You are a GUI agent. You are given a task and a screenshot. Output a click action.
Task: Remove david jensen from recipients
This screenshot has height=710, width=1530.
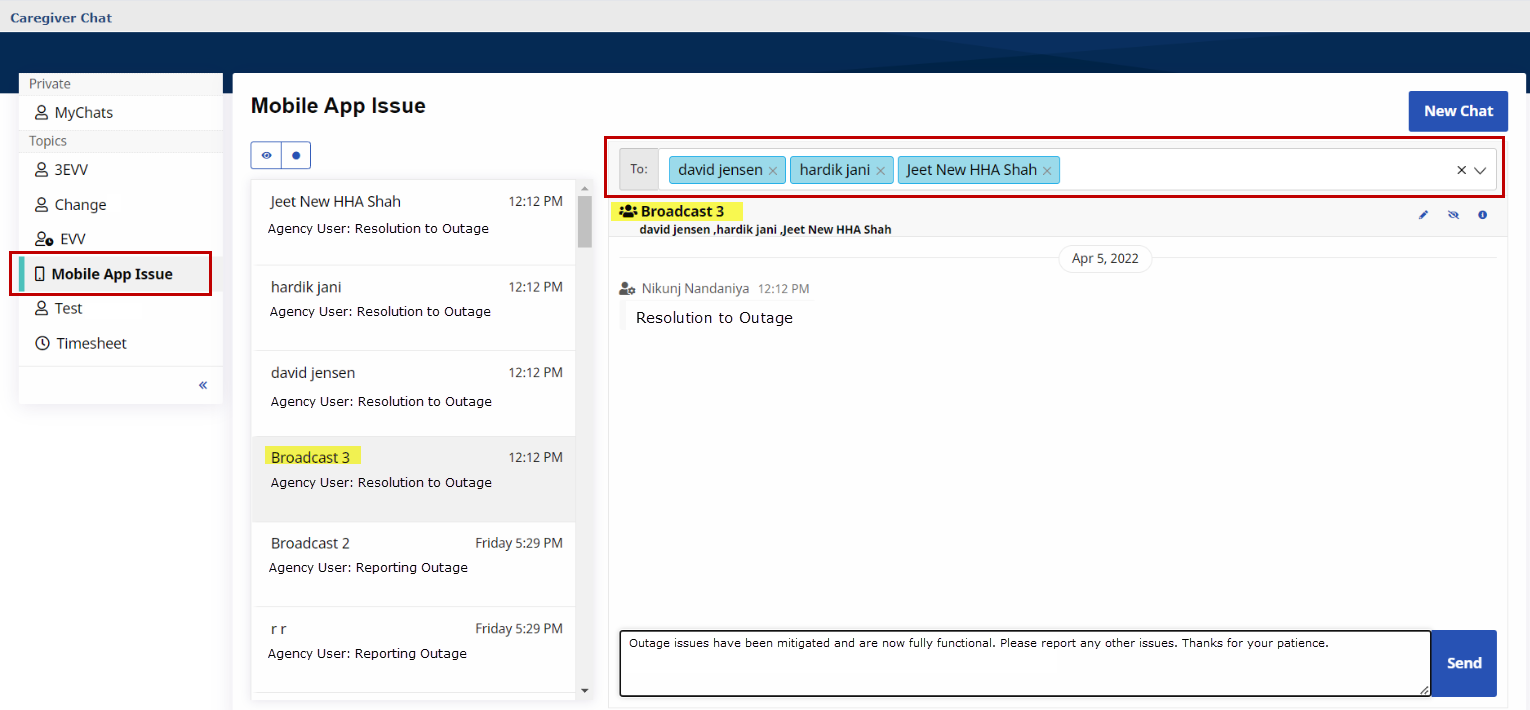click(x=772, y=171)
